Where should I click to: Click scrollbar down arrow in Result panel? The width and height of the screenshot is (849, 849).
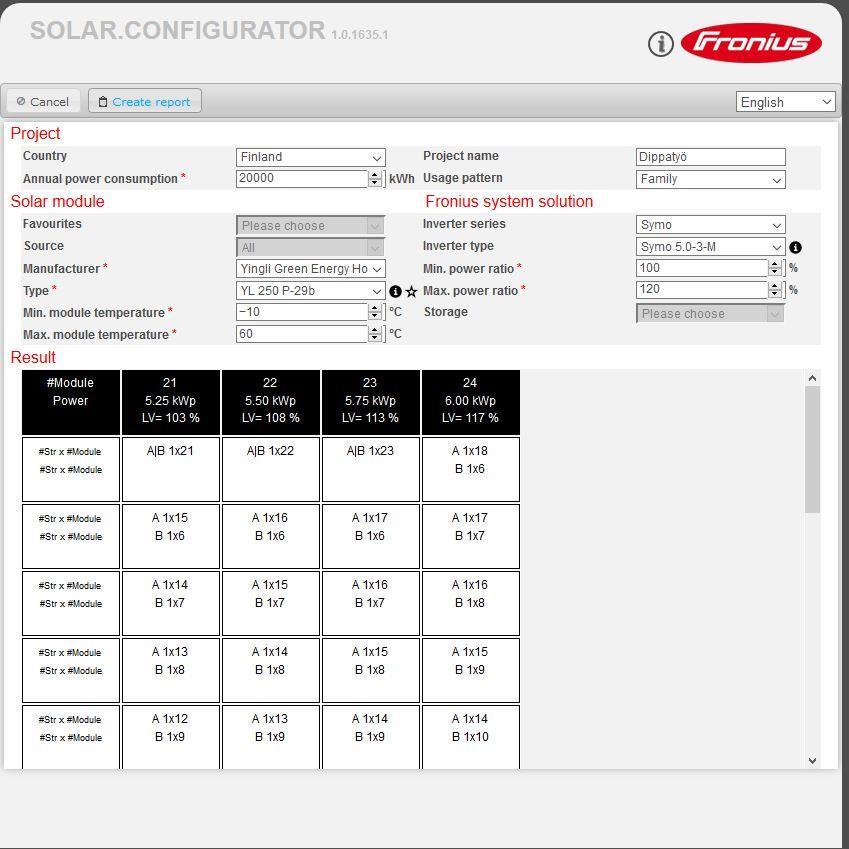(x=812, y=761)
